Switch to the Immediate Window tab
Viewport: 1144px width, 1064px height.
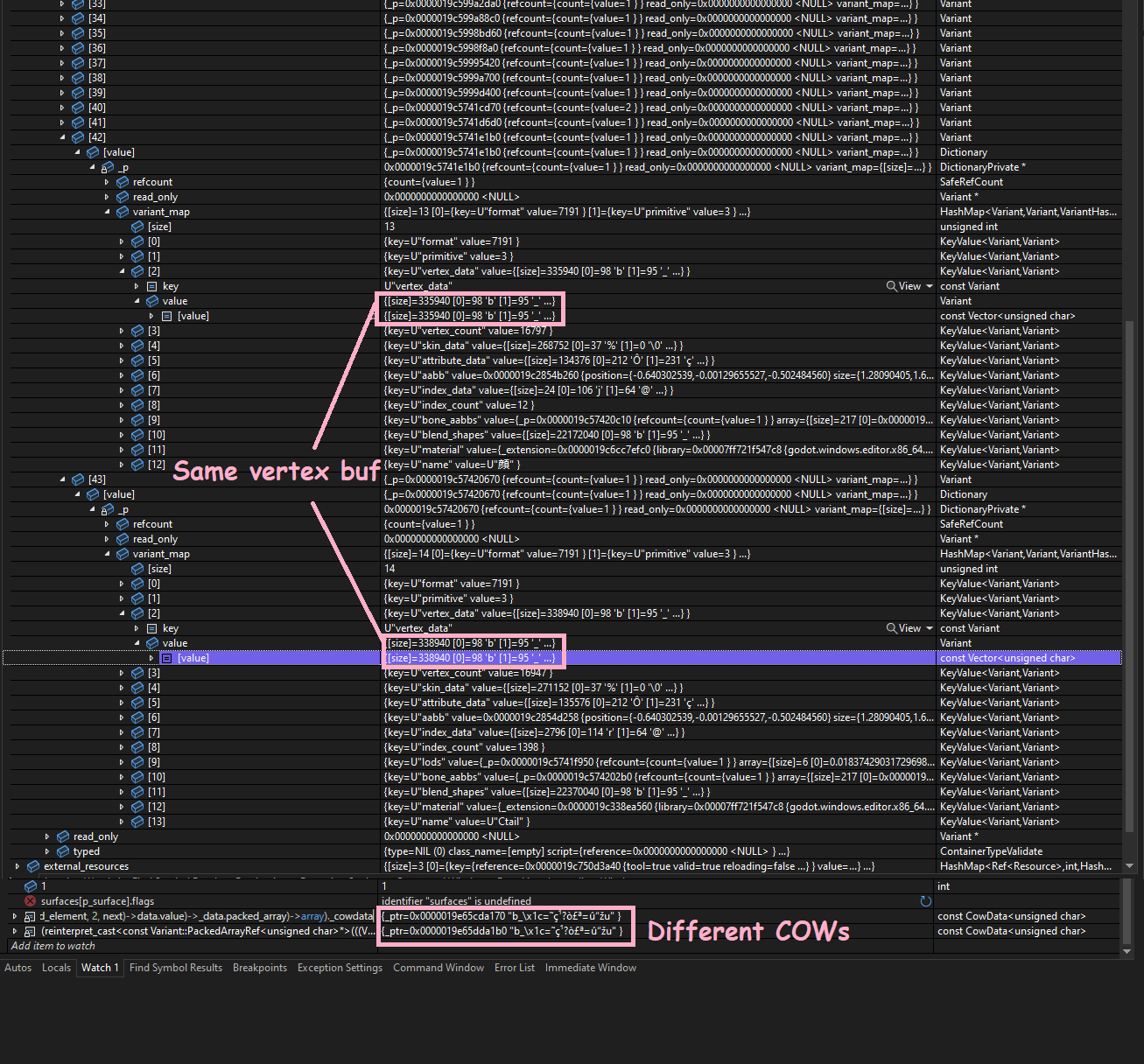[x=591, y=967]
